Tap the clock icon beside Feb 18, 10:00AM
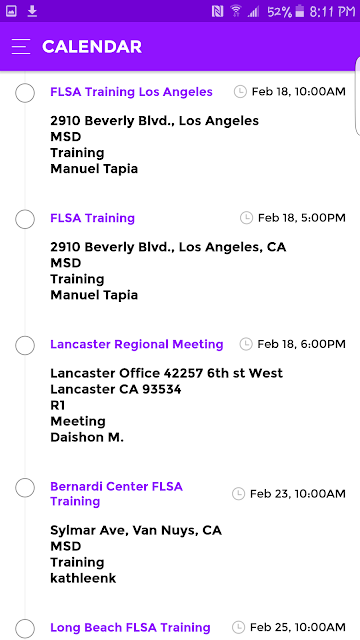 click(240, 92)
